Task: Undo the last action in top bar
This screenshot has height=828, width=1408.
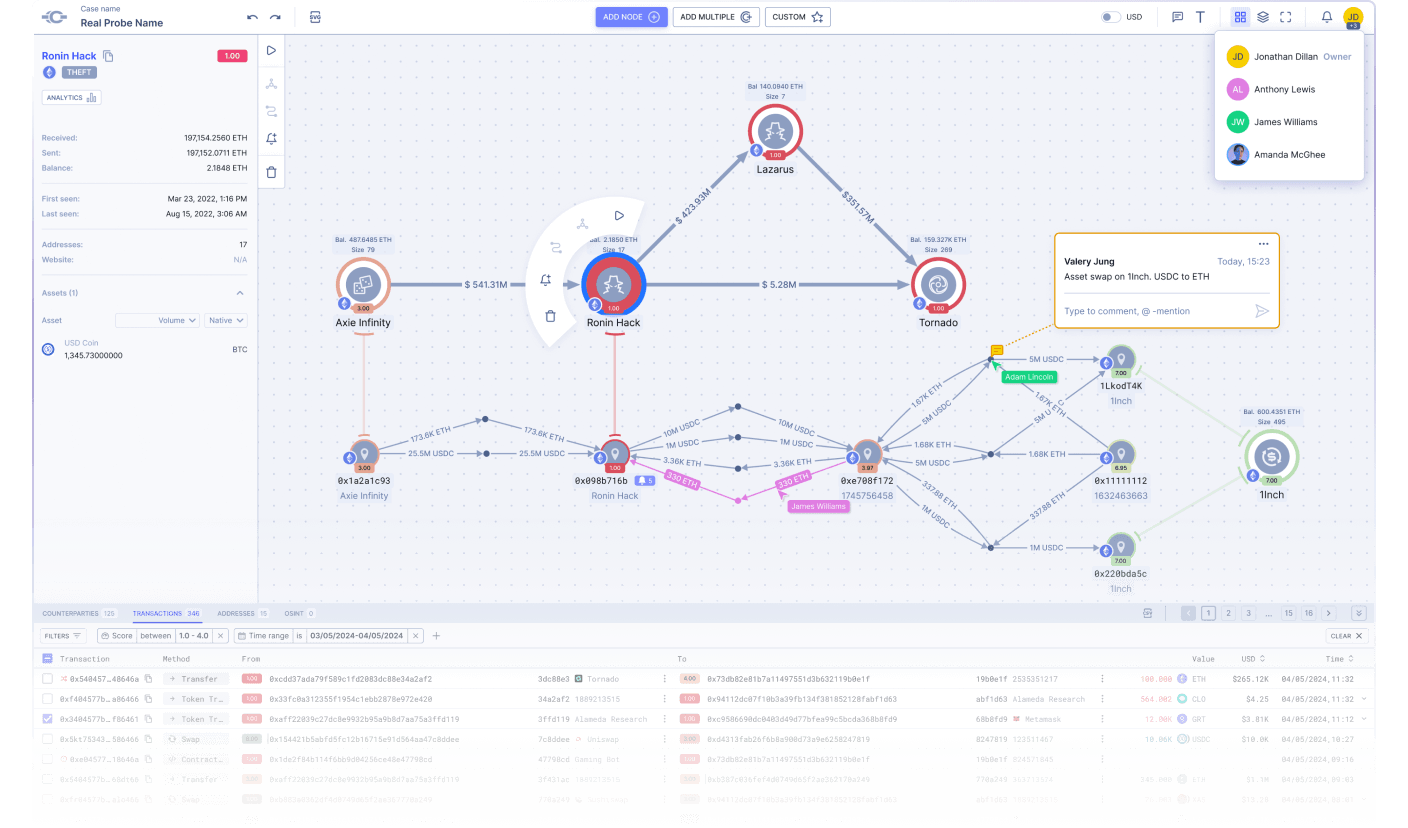Action: (252, 17)
